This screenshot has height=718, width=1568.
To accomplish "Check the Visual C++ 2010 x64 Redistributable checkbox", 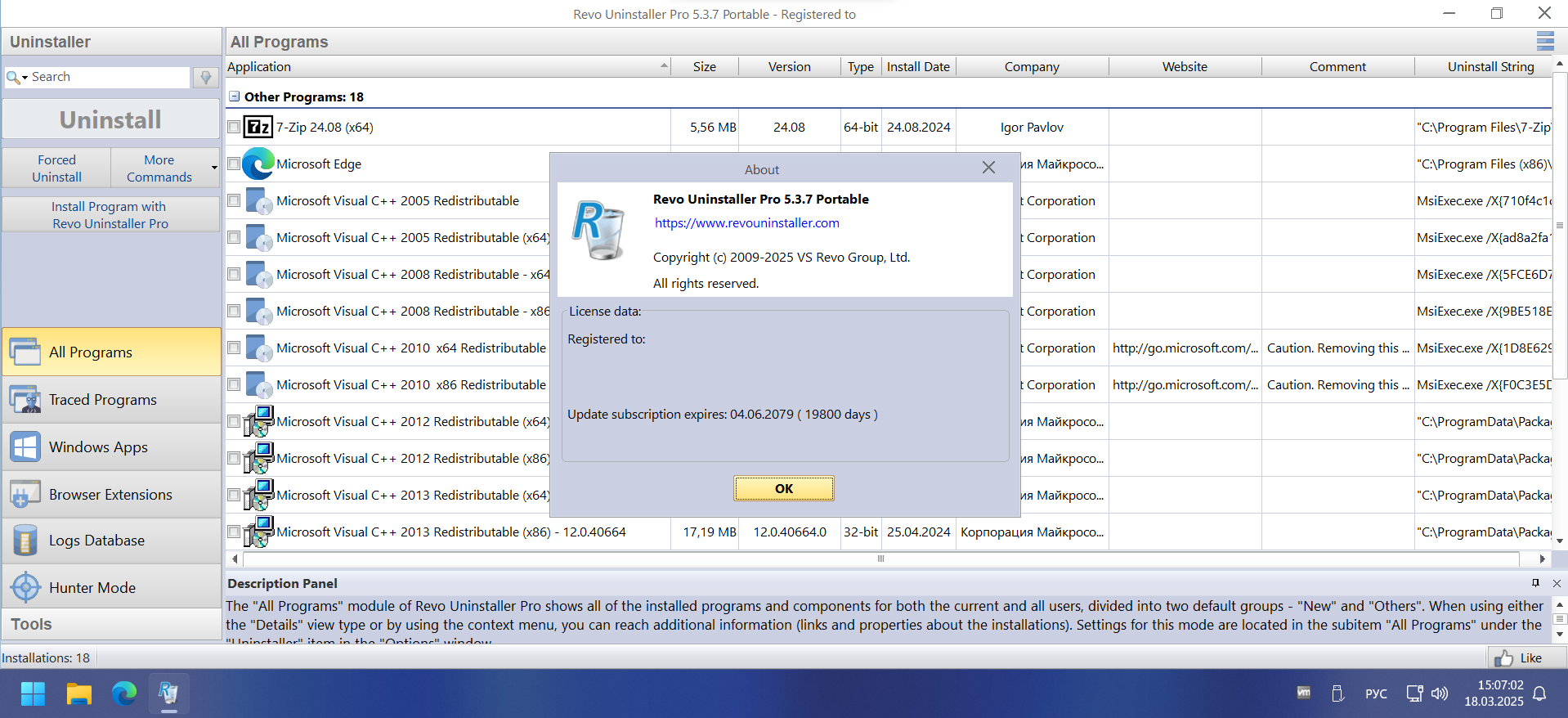I will coord(234,348).
